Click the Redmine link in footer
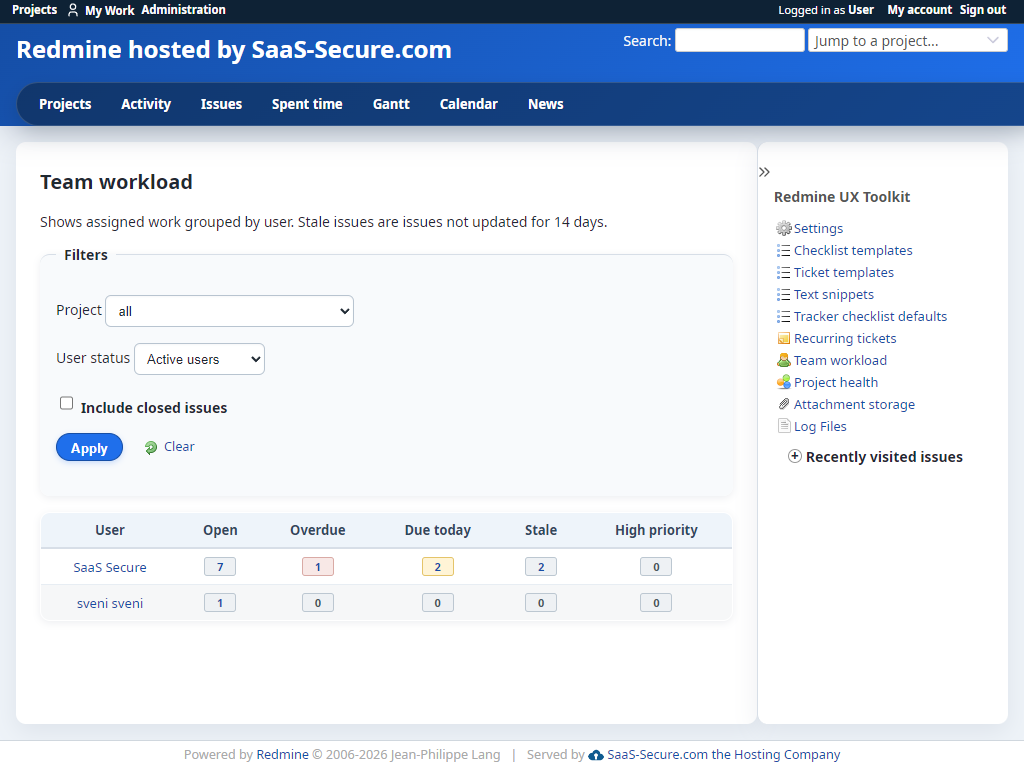This screenshot has width=1024, height=768. point(282,755)
